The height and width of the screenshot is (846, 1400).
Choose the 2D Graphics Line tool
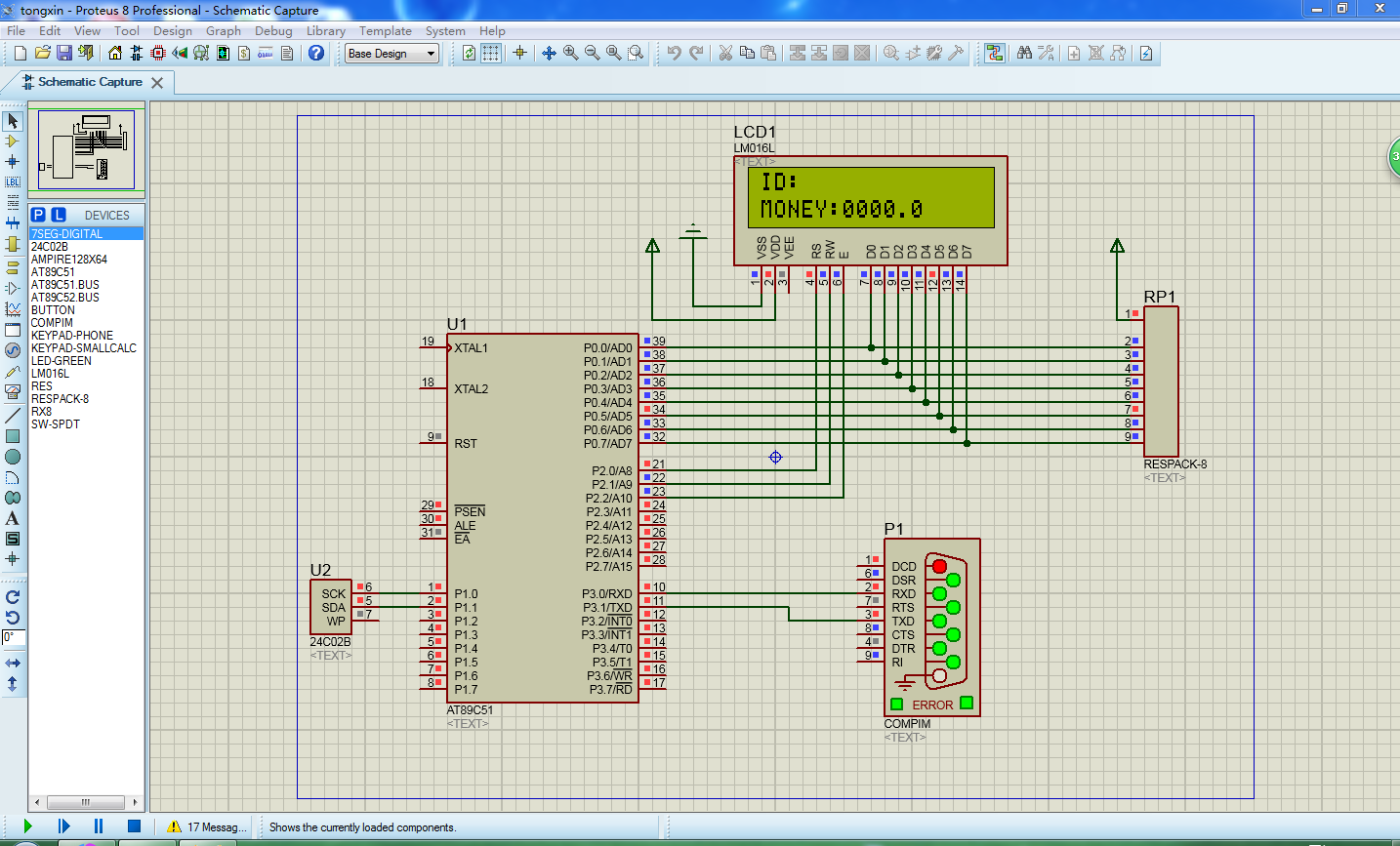click(x=13, y=416)
